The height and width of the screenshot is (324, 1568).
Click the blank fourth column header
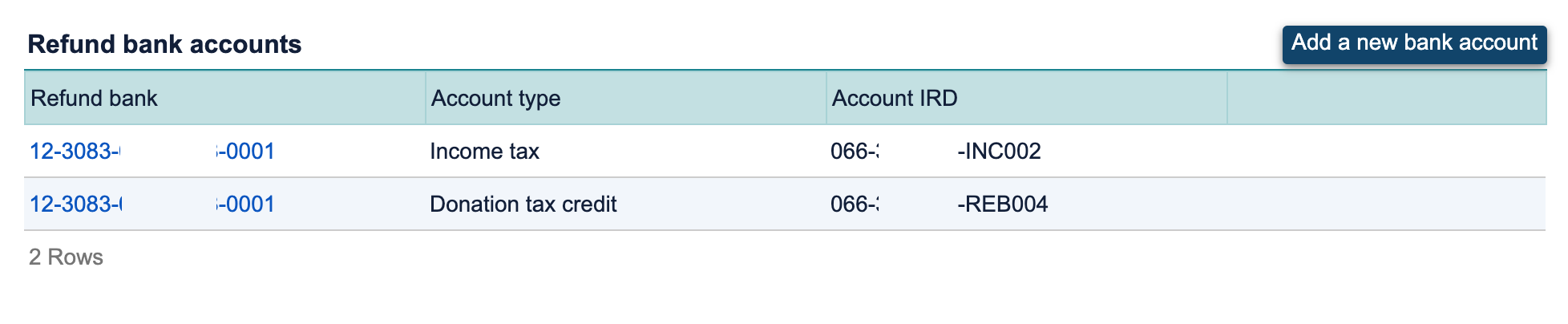pos(1387,98)
